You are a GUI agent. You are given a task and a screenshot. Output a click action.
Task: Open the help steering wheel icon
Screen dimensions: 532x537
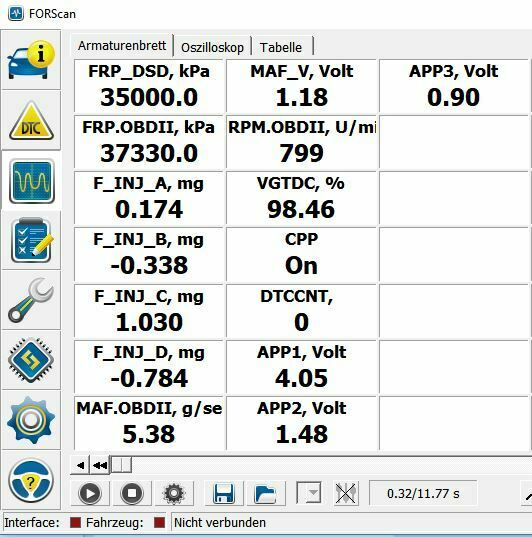coord(31,480)
